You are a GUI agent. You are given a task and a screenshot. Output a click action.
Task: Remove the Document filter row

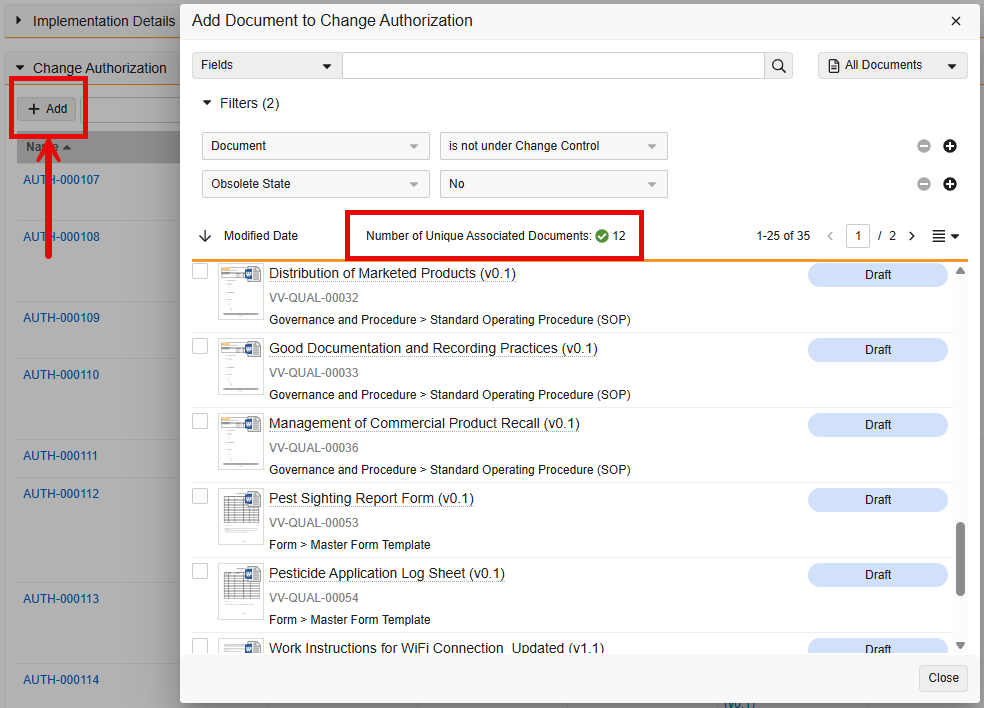(x=924, y=146)
